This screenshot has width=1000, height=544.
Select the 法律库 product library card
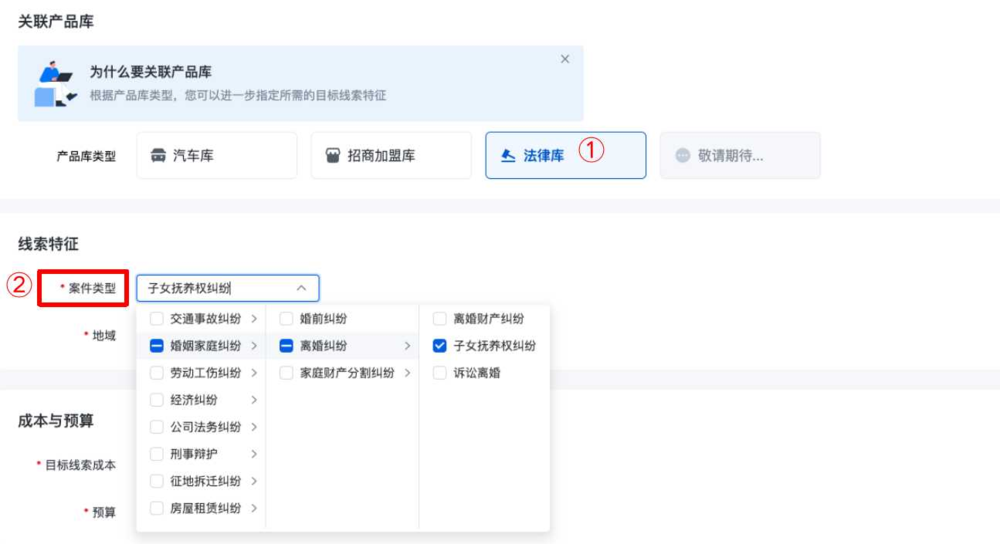tap(566, 156)
